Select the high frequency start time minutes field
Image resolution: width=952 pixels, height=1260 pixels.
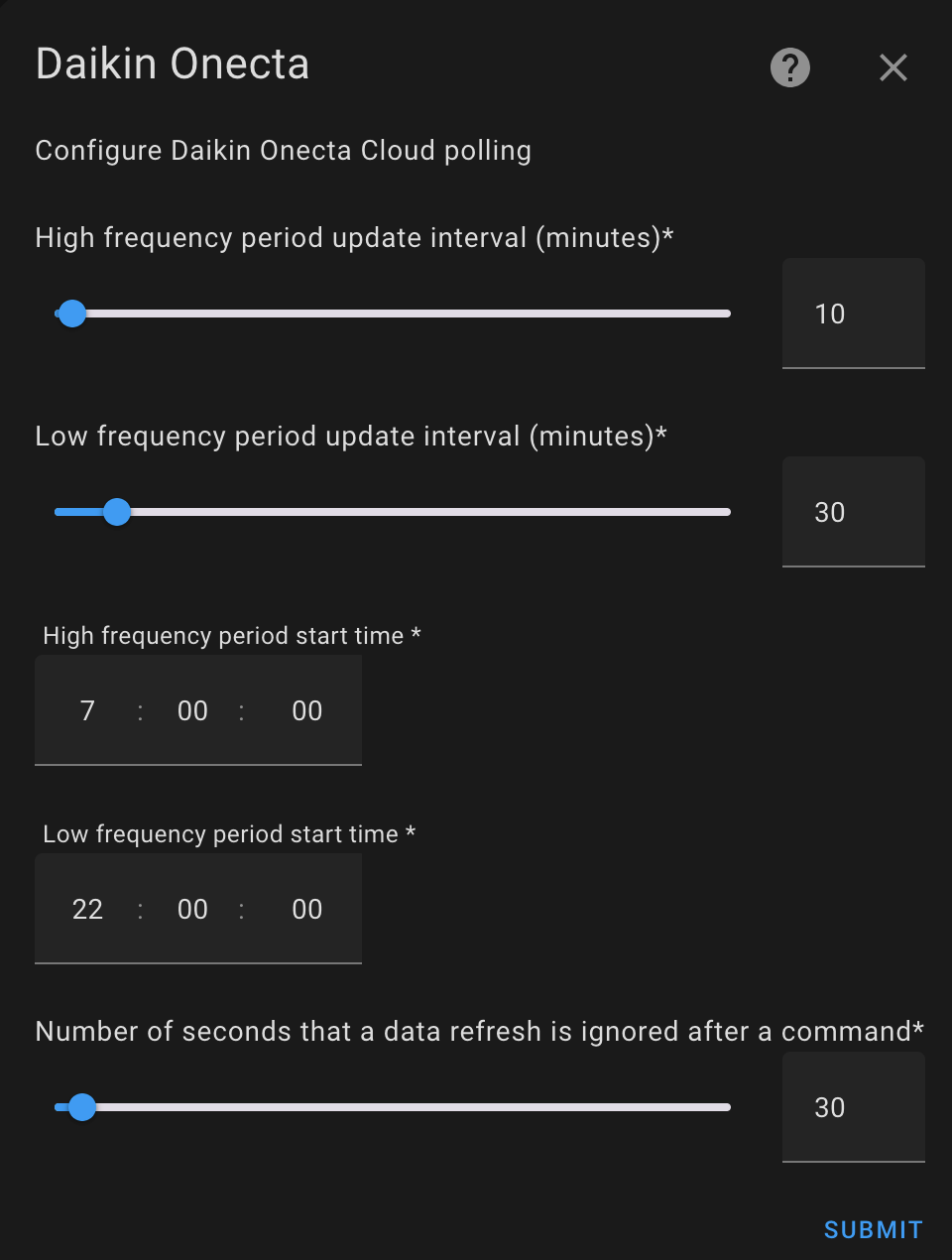tap(192, 710)
